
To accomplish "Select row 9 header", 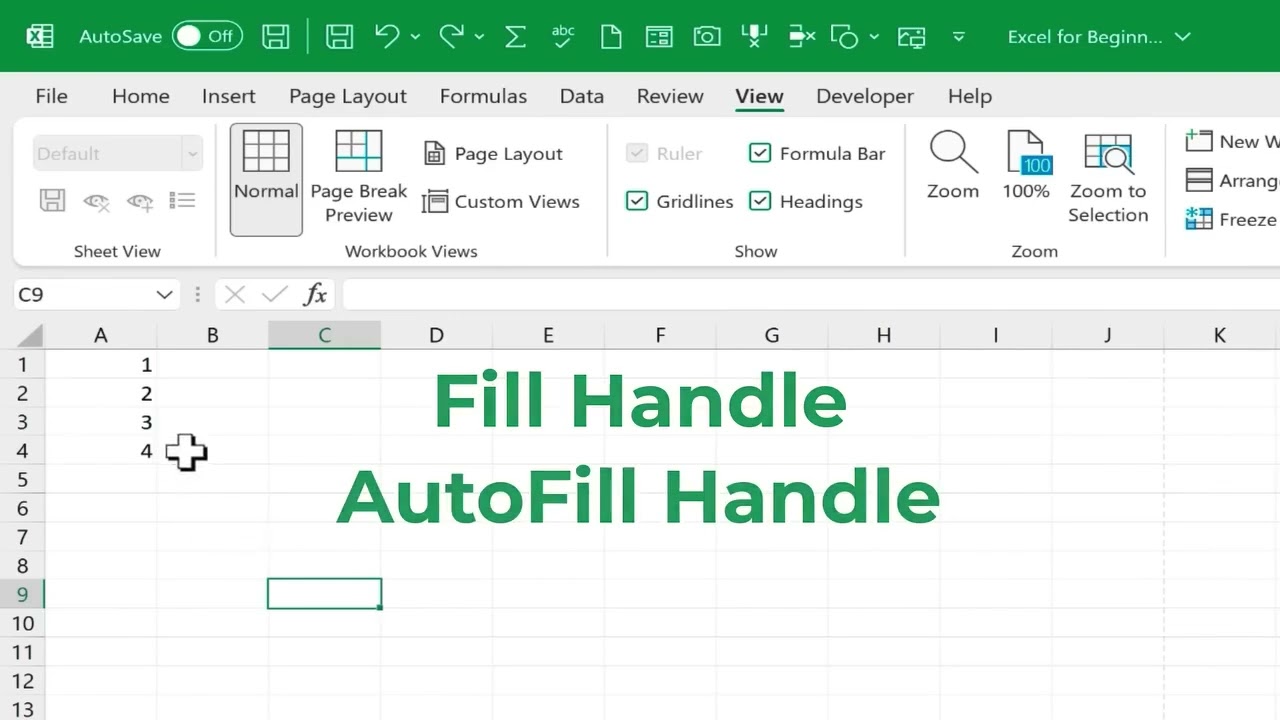I will [x=22, y=594].
